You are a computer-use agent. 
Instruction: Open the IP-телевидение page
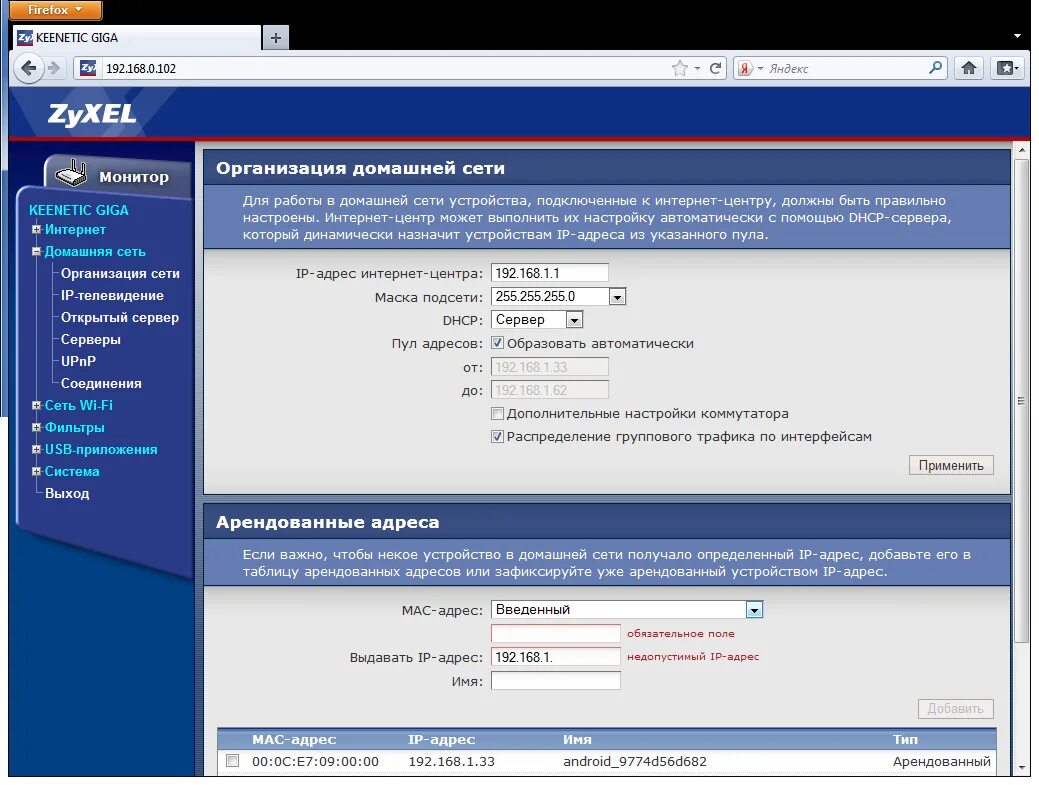tap(112, 295)
